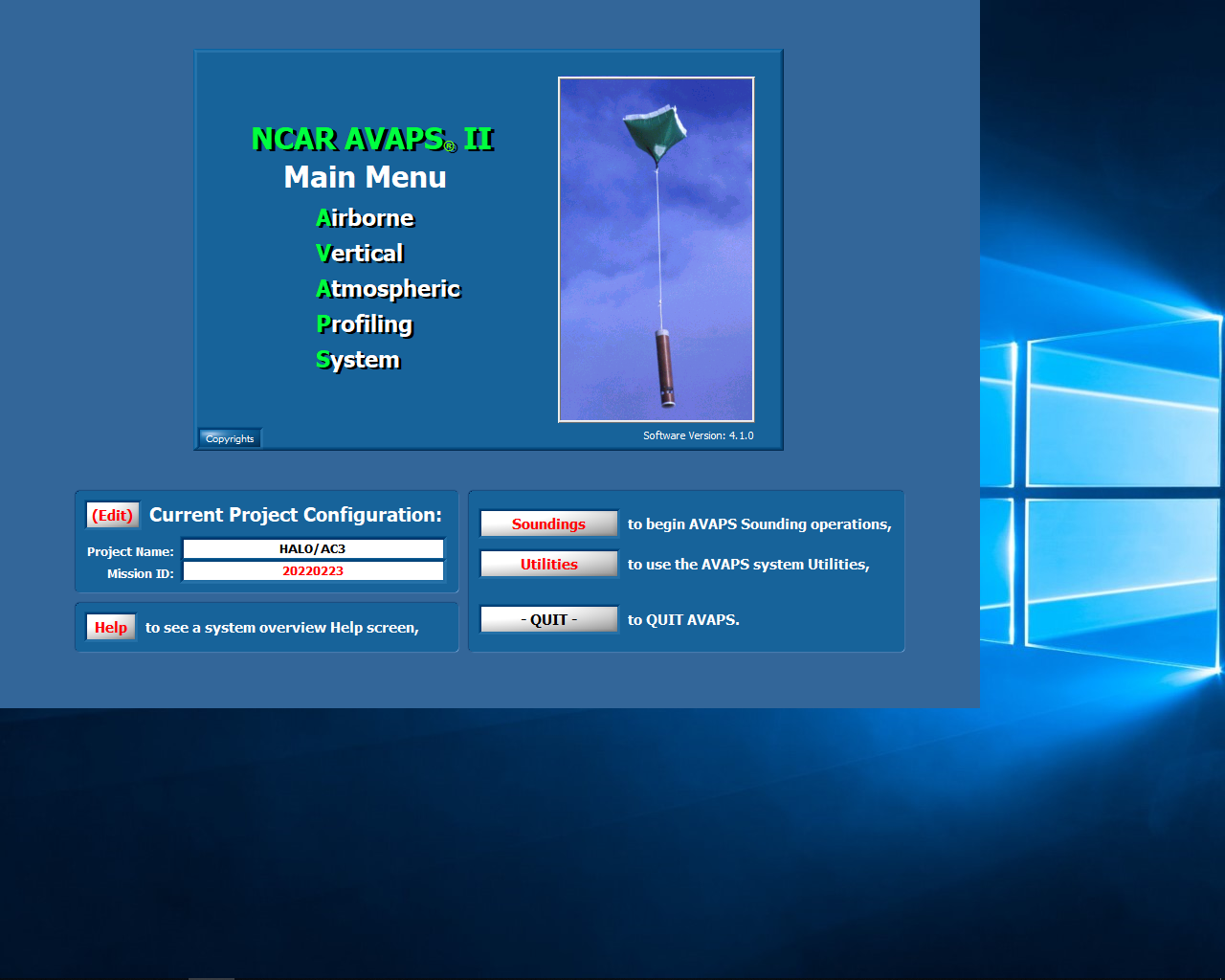
Task: Click the 'to QUIT AVAPS.' text
Action: point(683,620)
